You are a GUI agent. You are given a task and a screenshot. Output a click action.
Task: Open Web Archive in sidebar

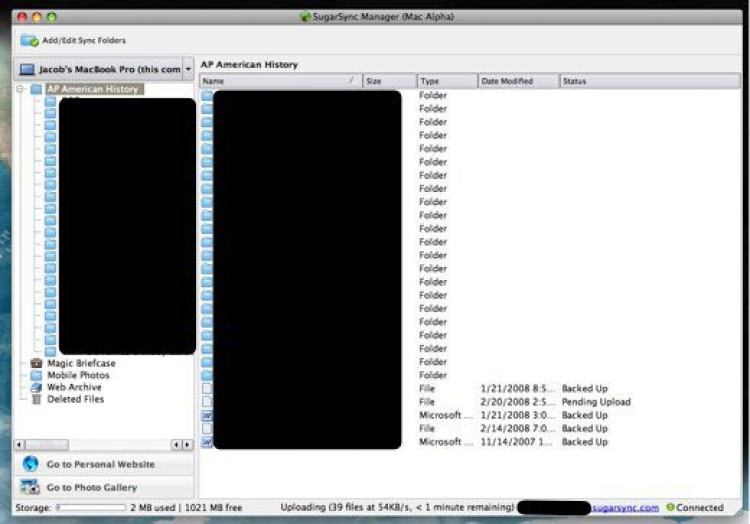(74, 387)
